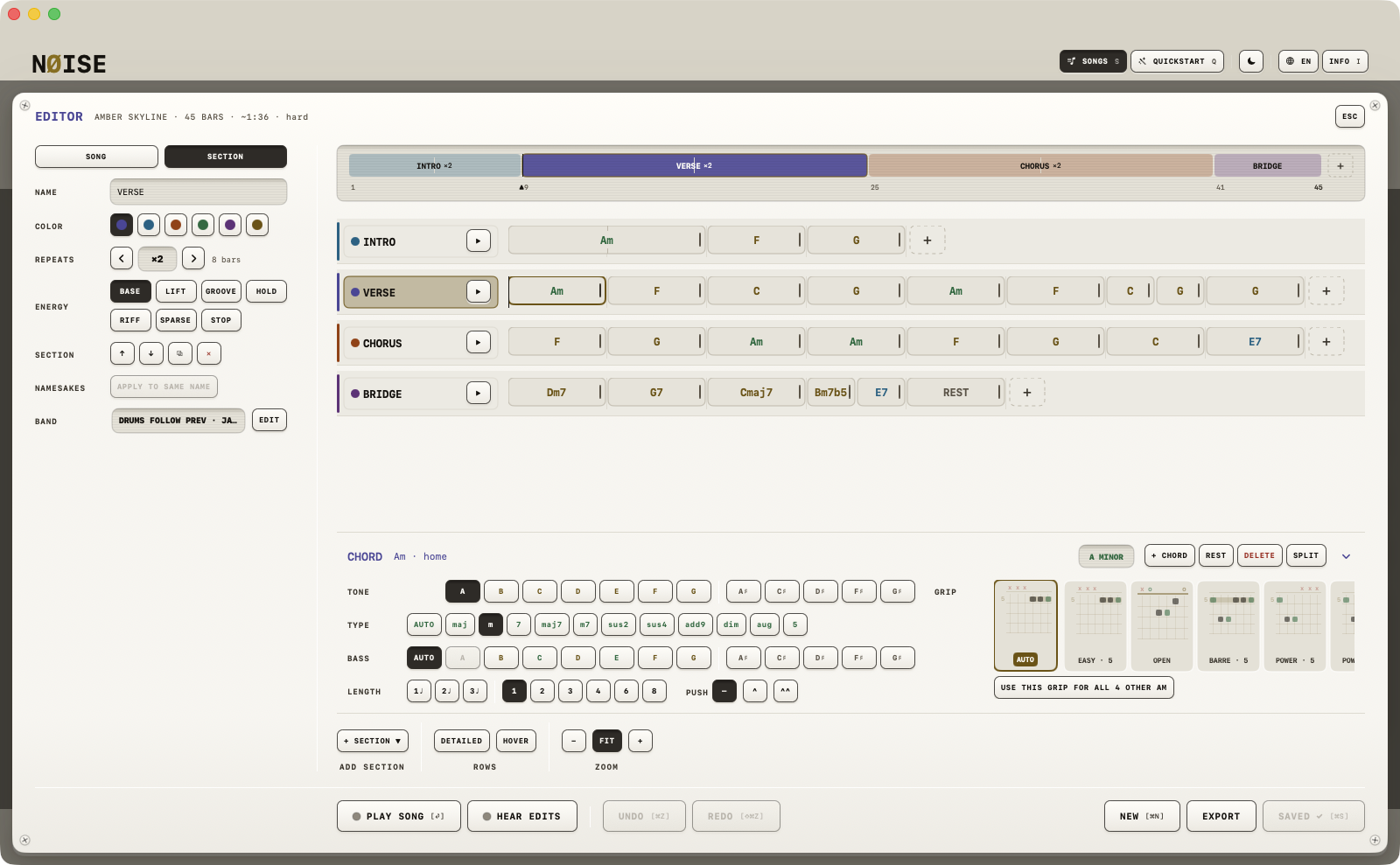The image size is (1400, 865).
Task: Toggle dark mode moon icon
Action: 1251,61
